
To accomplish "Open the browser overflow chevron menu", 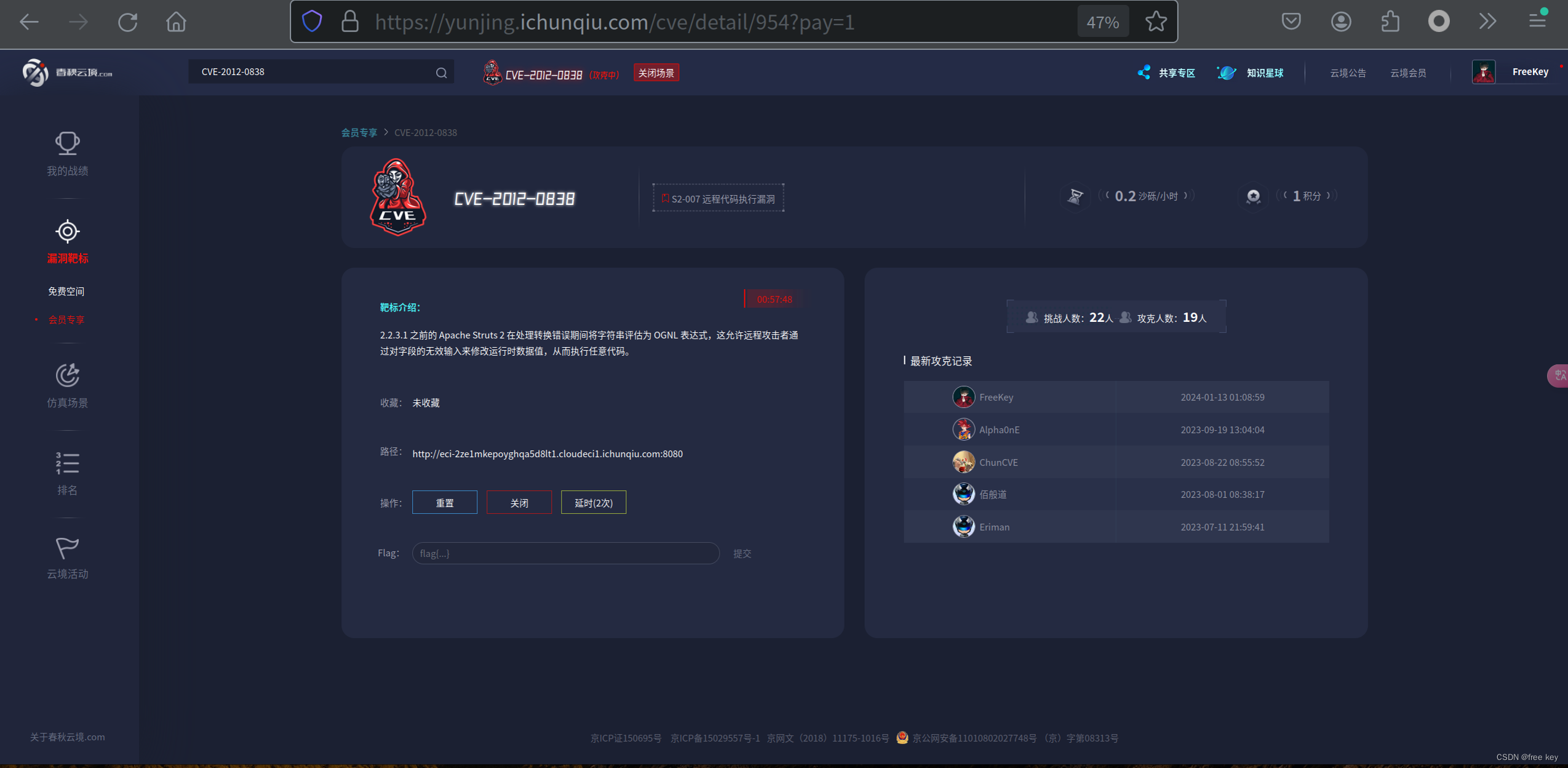I will pos(1487,22).
